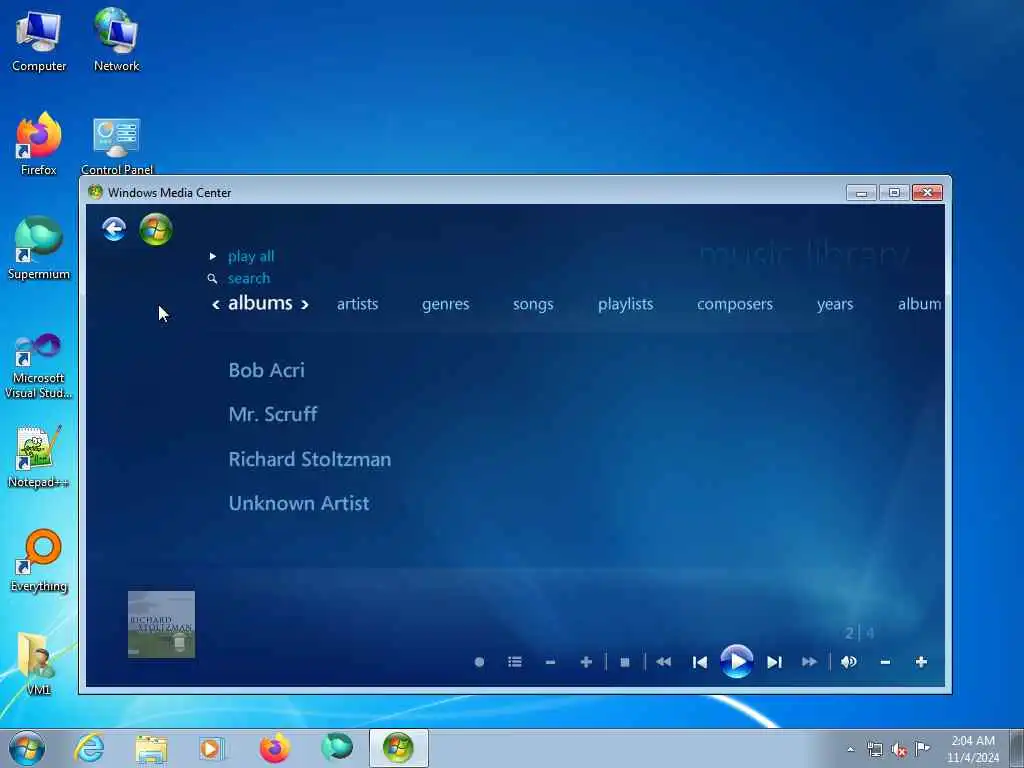The height and width of the screenshot is (768, 1024).
Task: Decrease volume with the minus button
Action: (885, 662)
